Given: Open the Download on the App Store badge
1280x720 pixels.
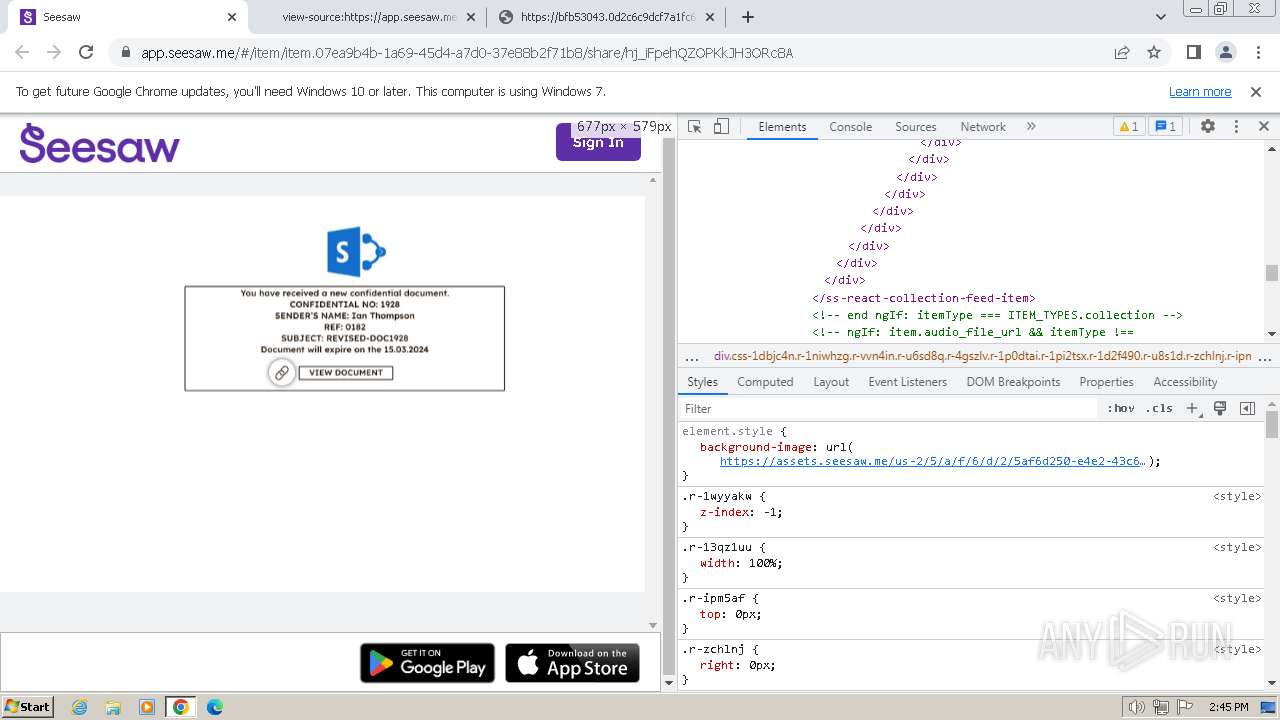Looking at the screenshot, I should [x=573, y=663].
